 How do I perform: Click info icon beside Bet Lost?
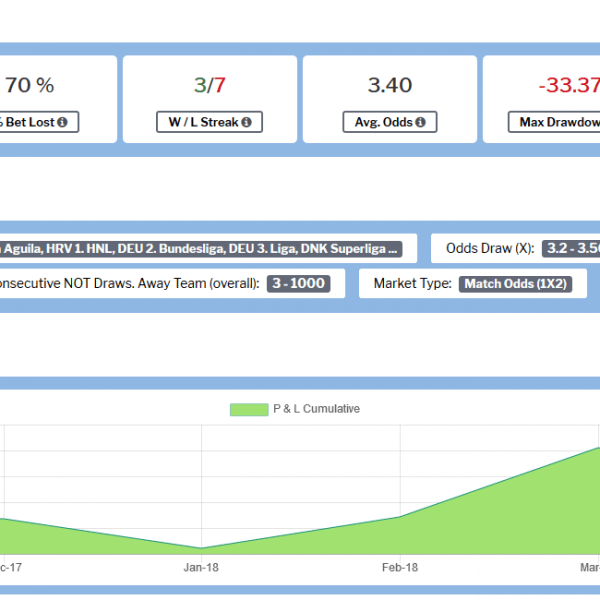click(62, 122)
